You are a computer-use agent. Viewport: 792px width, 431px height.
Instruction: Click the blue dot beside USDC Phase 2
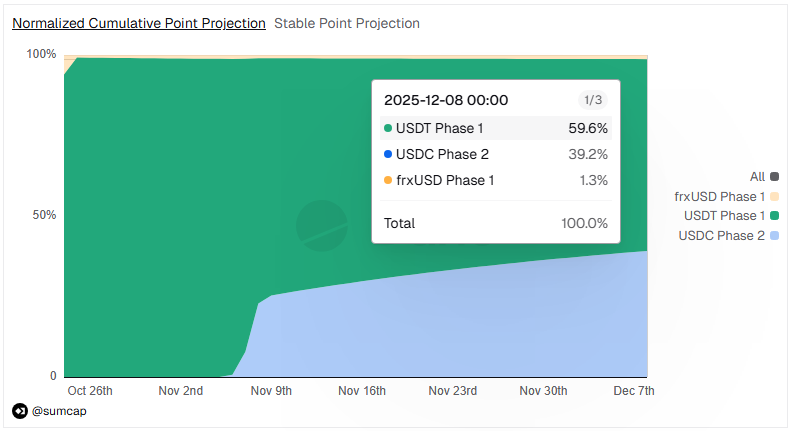pos(388,154)
